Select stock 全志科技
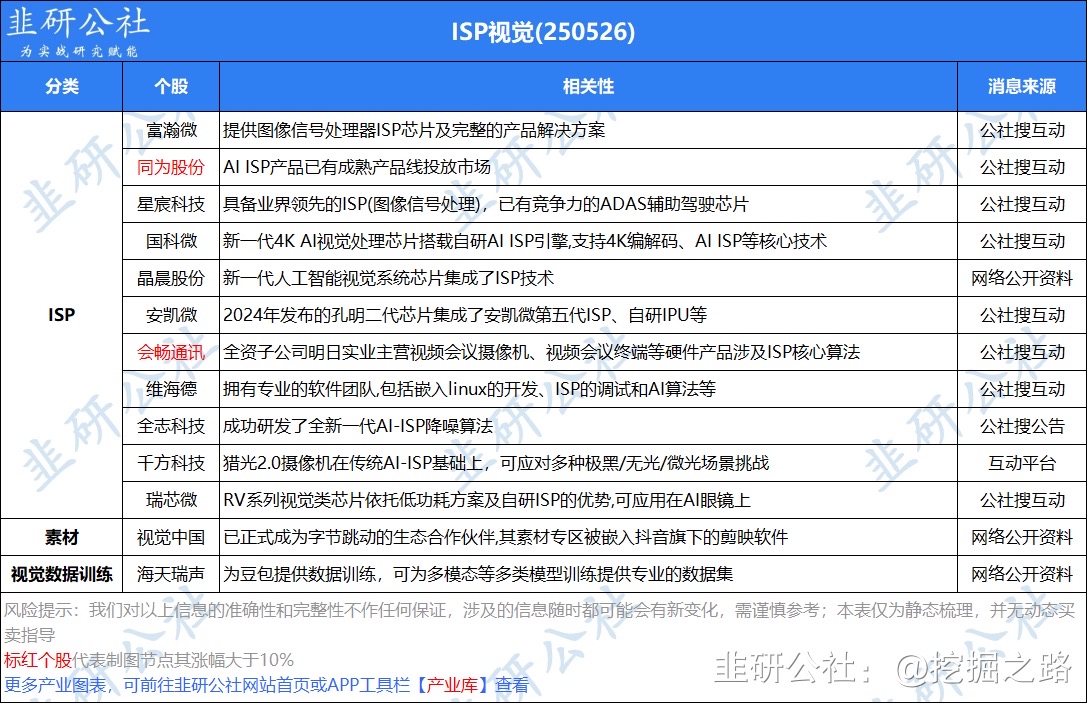1087x703 pixels. pyautogui.click(x=171, y=426)
